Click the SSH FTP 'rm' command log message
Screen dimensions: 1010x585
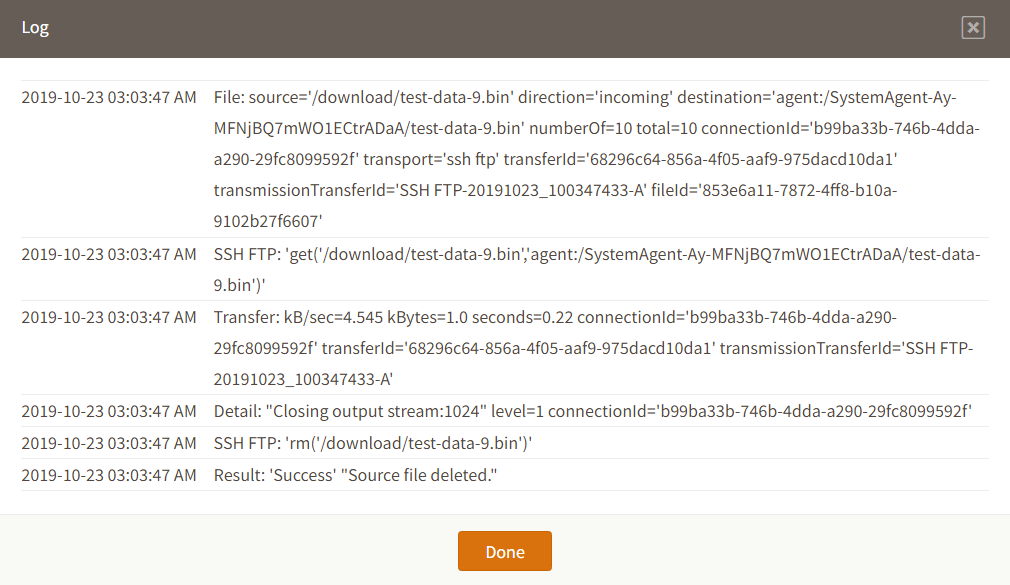coord(373,443)
